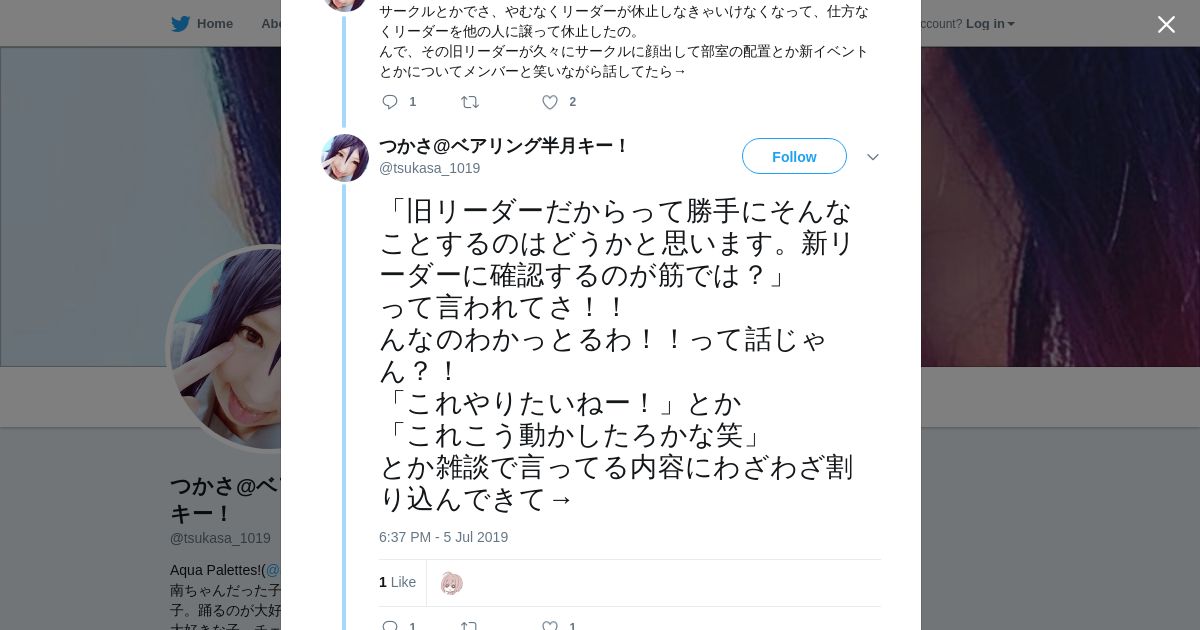The width and height of the screenshot is (1200, 630).
Task: Open the tweet timestamp 6:37 PM - 5 Jul 2019
Action: (443, 537)
